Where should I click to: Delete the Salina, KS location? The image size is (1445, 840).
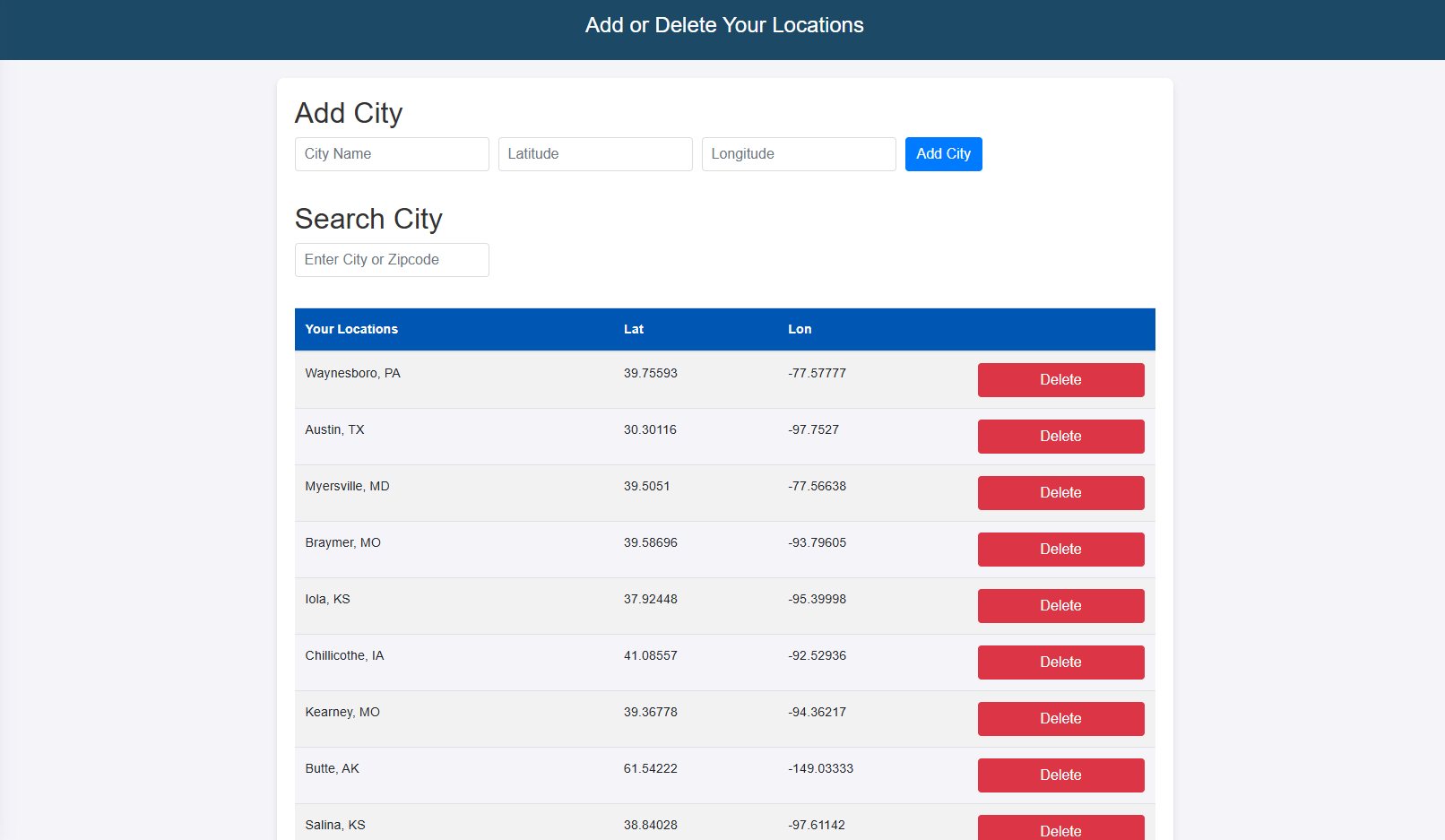pyautogui.click(x=1060, y=828)
